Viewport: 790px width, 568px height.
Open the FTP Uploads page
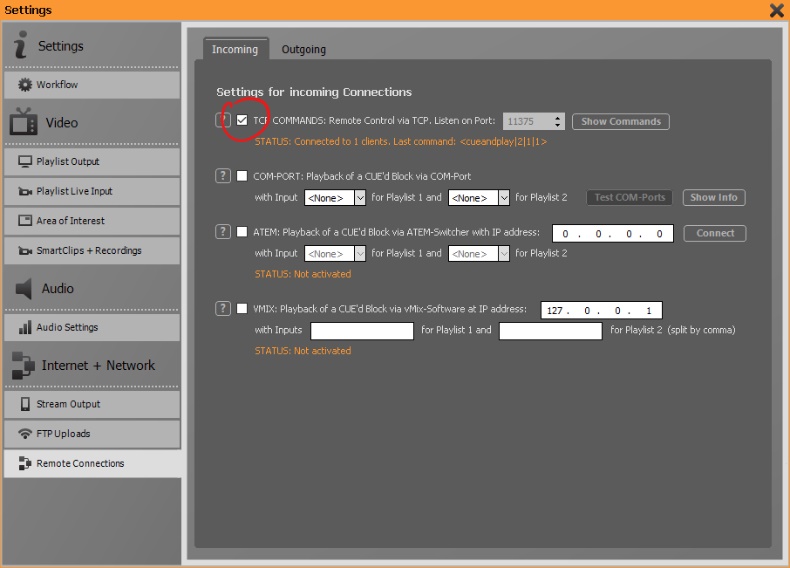pos(92,433)
